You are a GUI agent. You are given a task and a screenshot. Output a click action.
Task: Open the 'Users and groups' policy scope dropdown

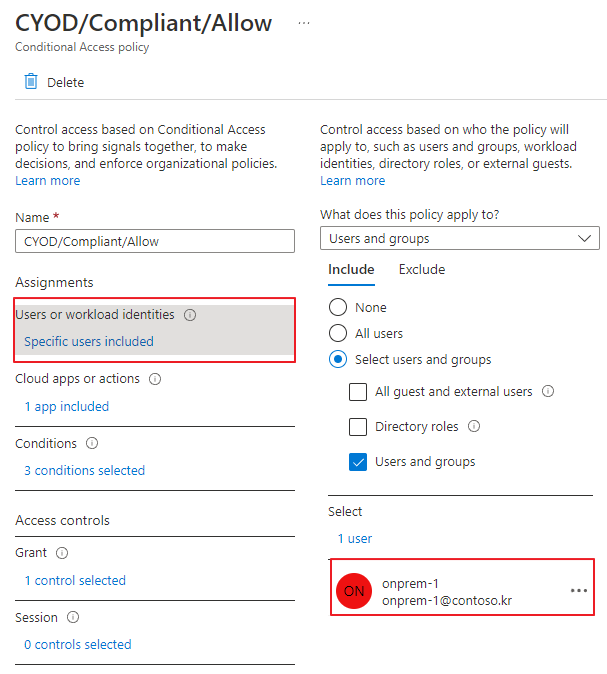460,238
